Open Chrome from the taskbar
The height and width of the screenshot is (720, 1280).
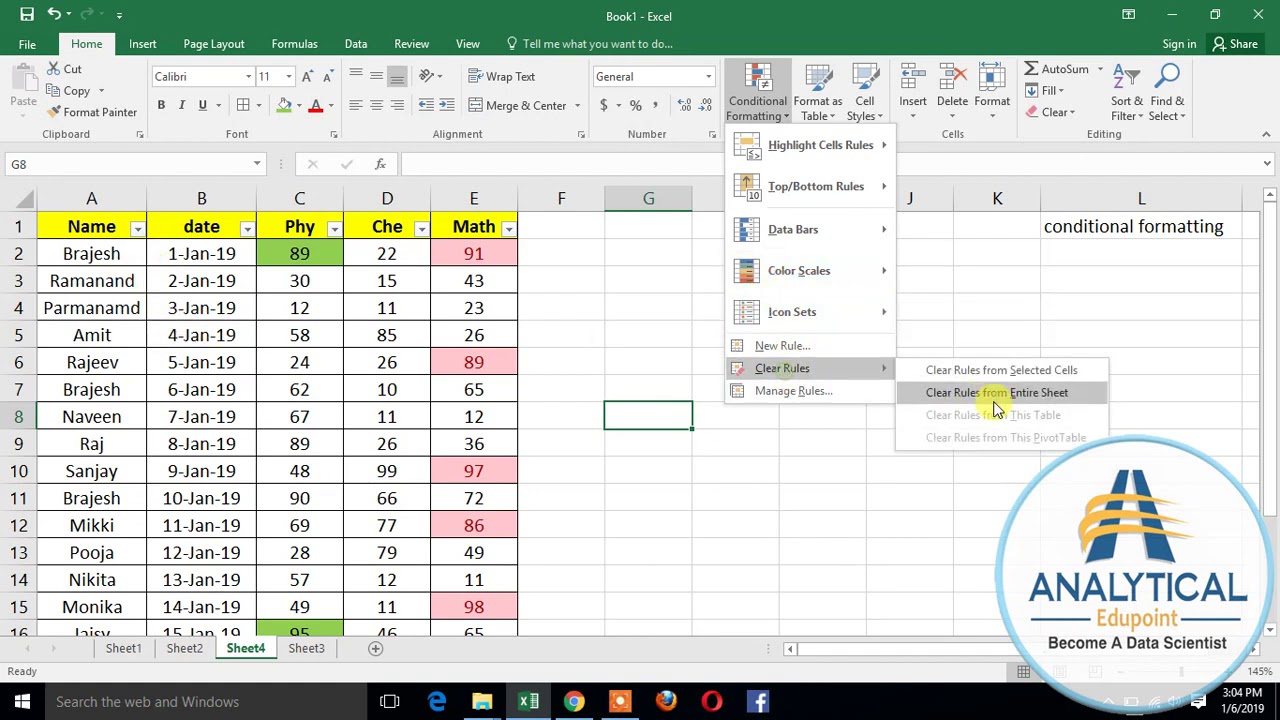click(x=574, y=701)
